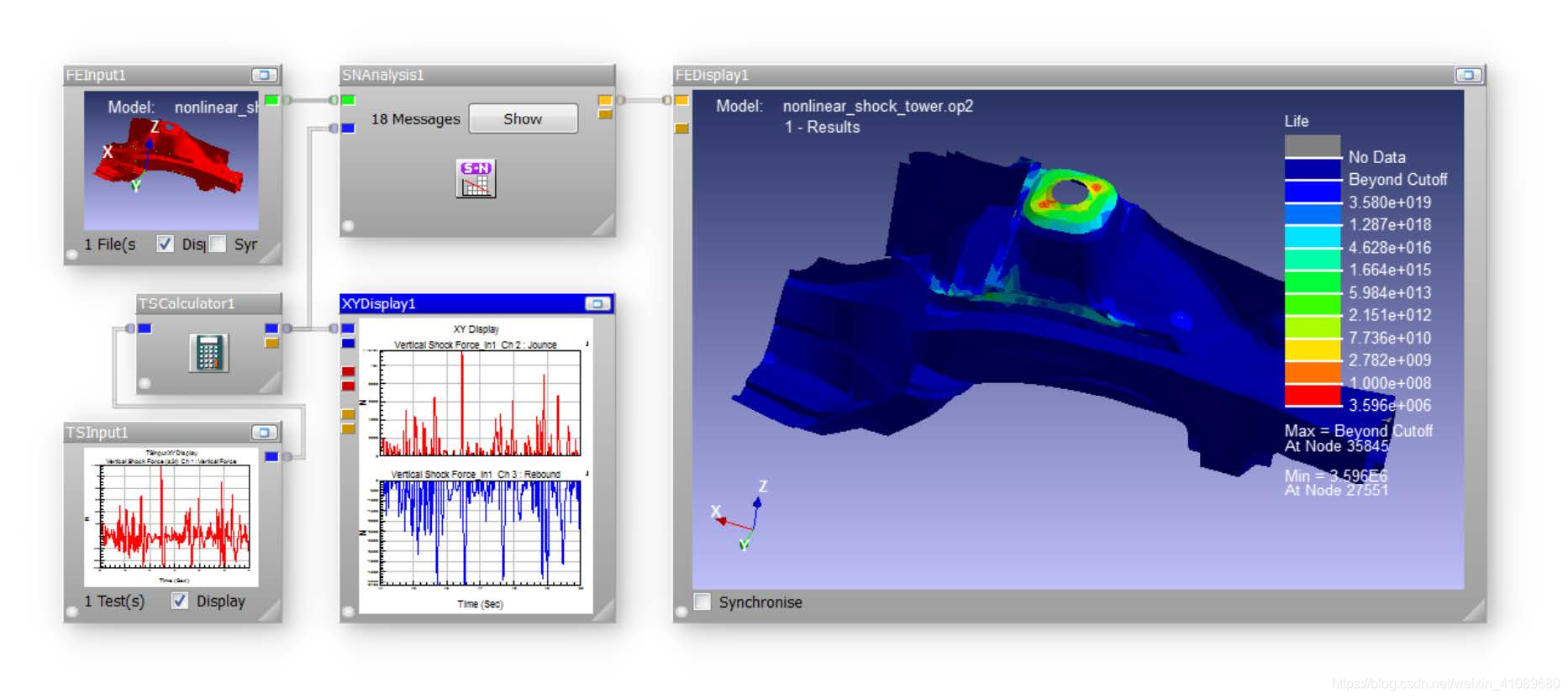Click the Rebound channel plot in XYDisplay1
The height and width of the screenshot is (699, 1568).
pyautogui.click(x=480, y=532)
